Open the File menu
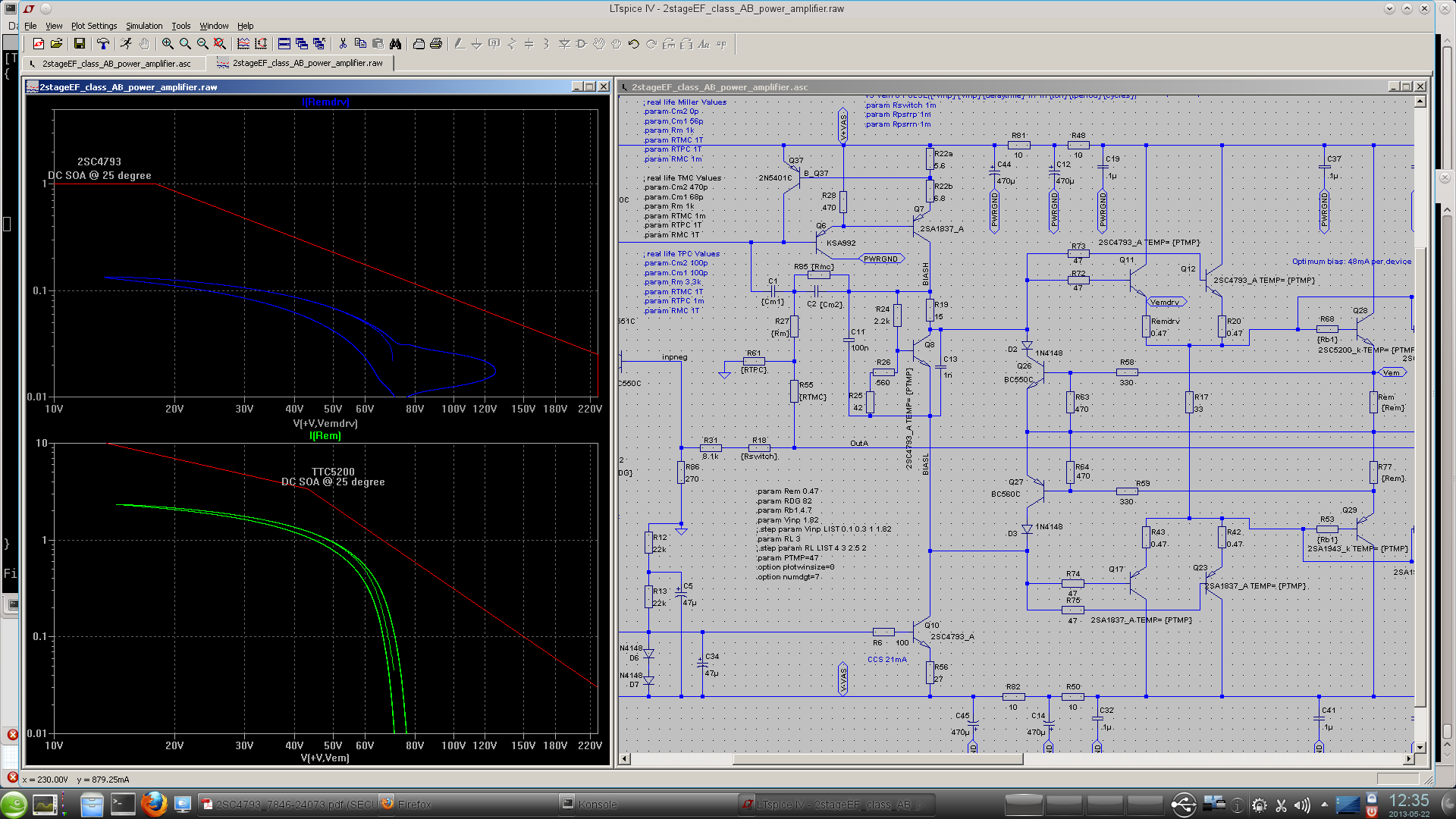 30,26
